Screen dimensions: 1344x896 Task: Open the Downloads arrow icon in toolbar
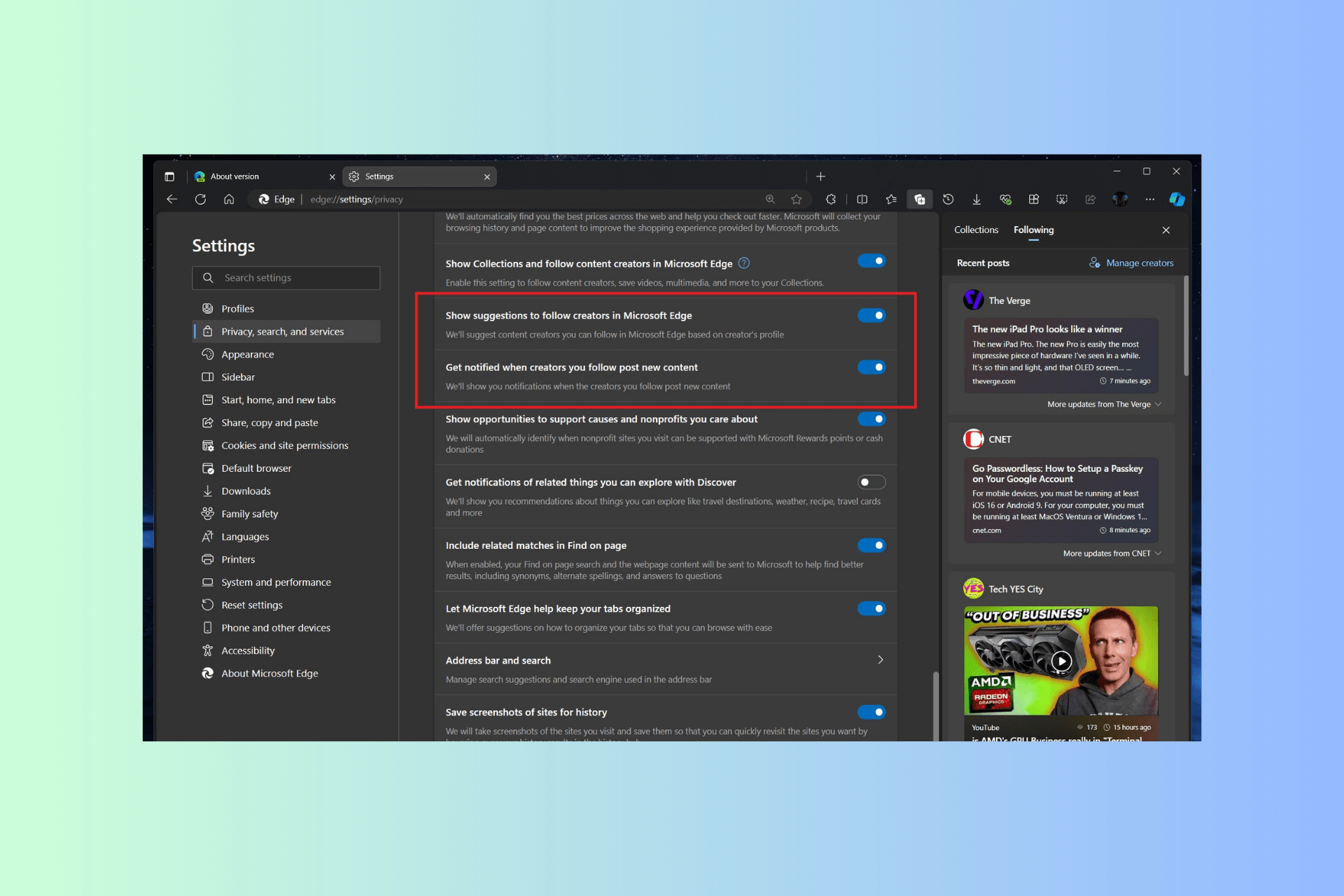point(976,199)
